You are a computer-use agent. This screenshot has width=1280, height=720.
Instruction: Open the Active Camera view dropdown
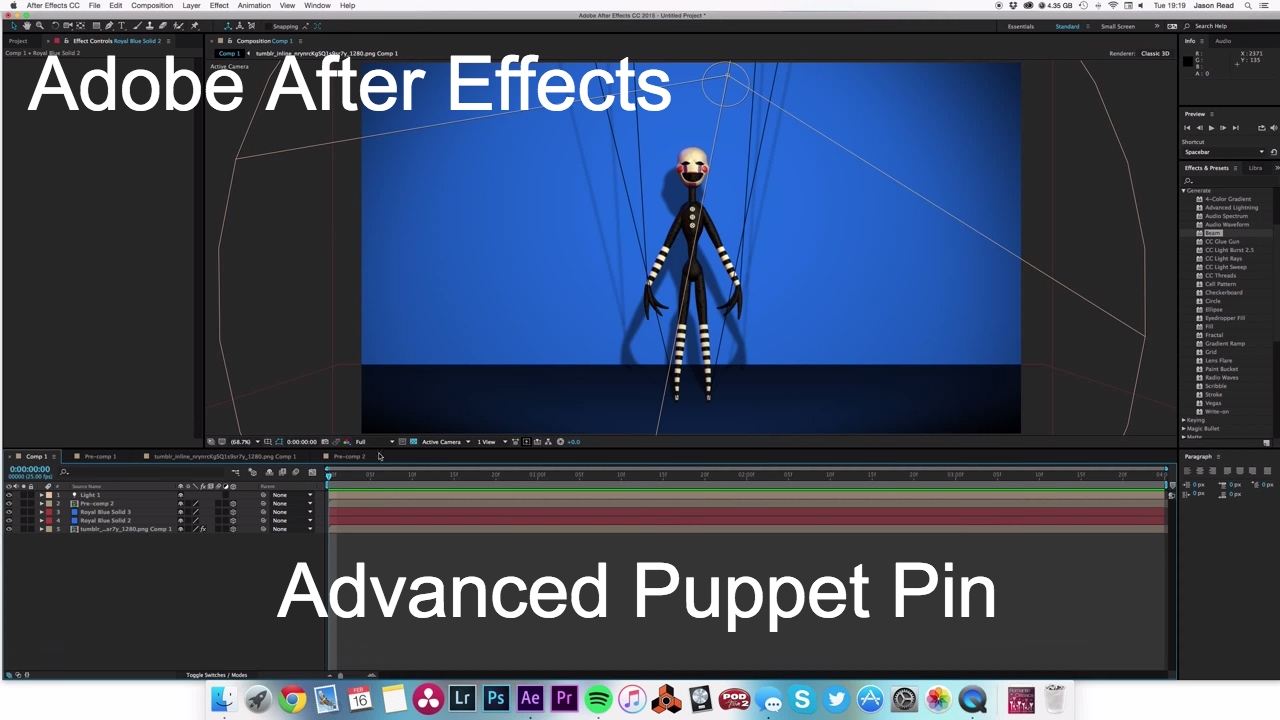click(446, 442)
